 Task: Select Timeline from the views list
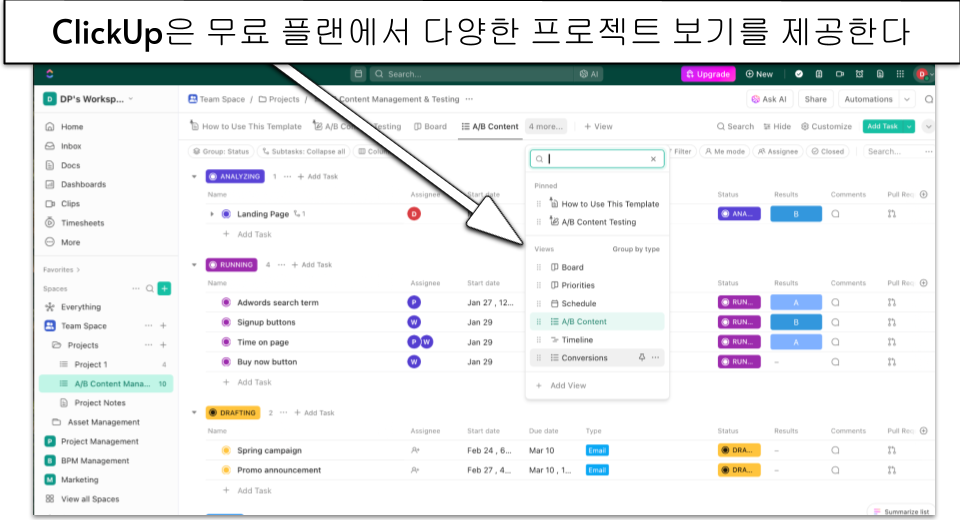[x=577, y=340]
